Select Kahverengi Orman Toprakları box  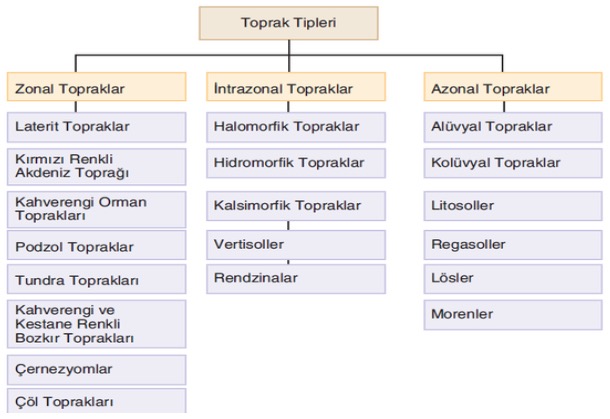96,208
